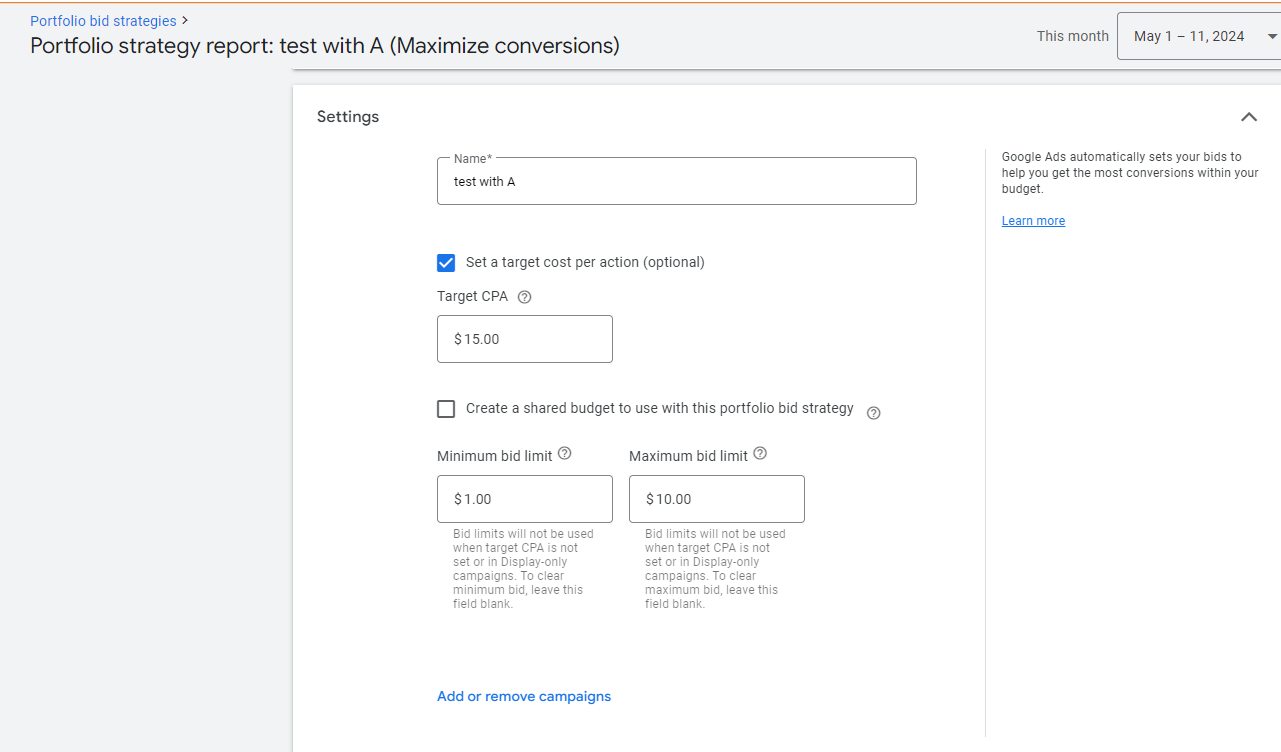Click the Minimum bid limit help icon
1281x752 pixels.
(x=564, y=454)
